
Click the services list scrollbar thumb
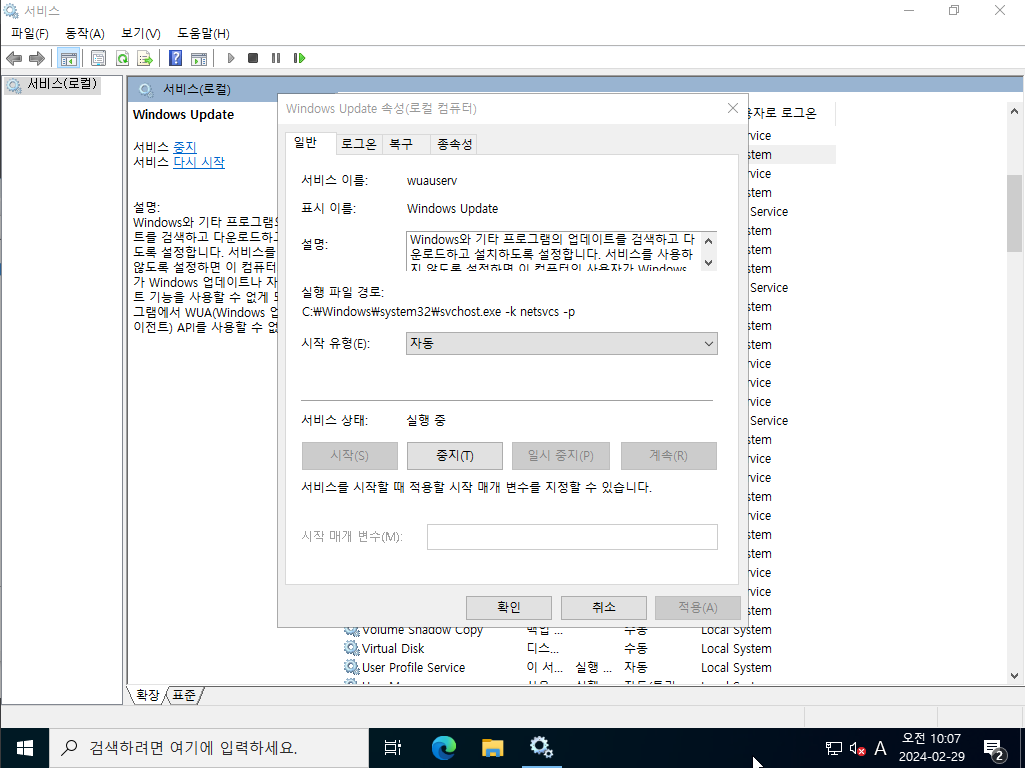[1014, 213]
